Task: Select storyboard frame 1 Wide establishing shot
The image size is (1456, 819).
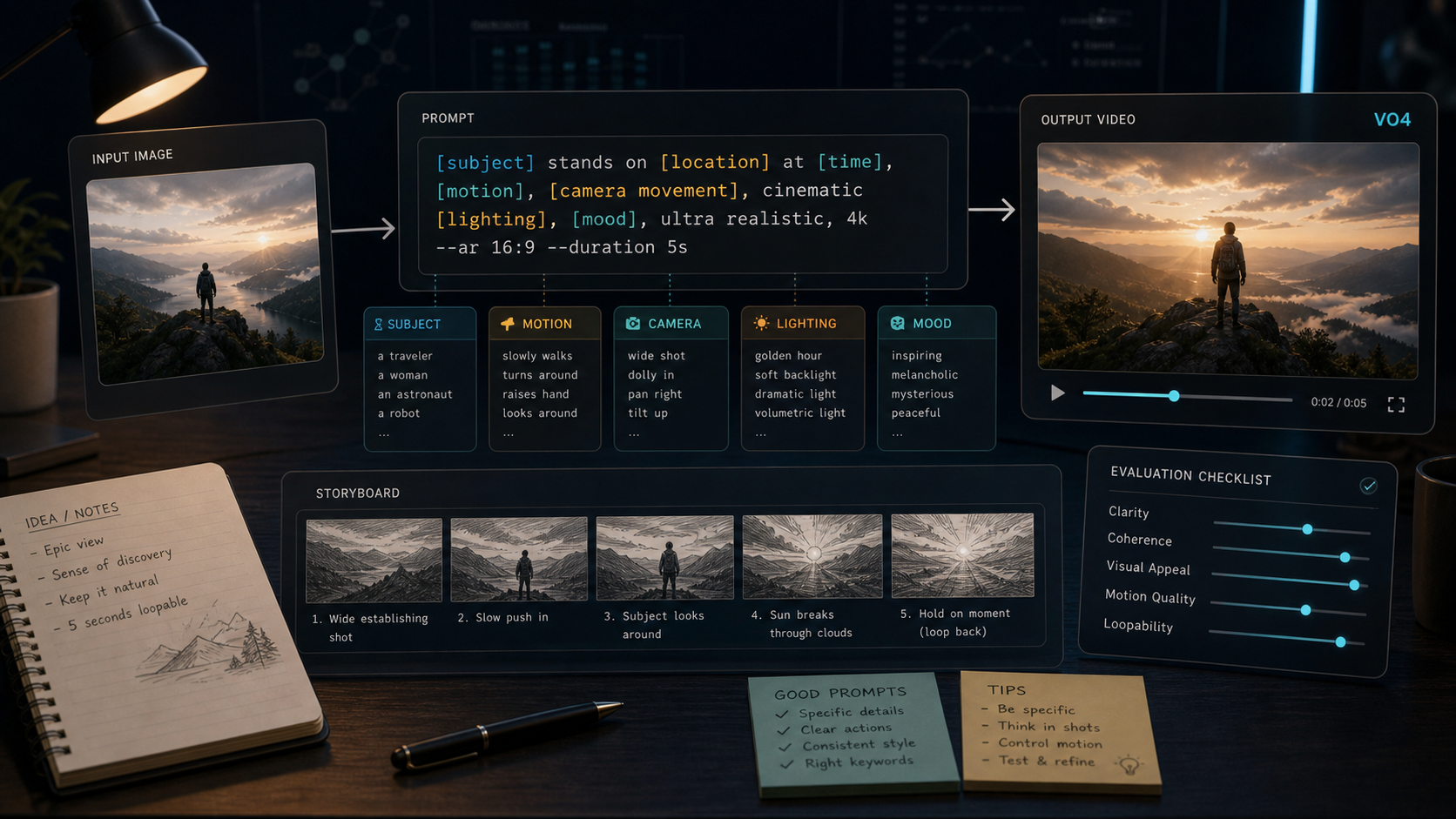Action: click(374, 561)
